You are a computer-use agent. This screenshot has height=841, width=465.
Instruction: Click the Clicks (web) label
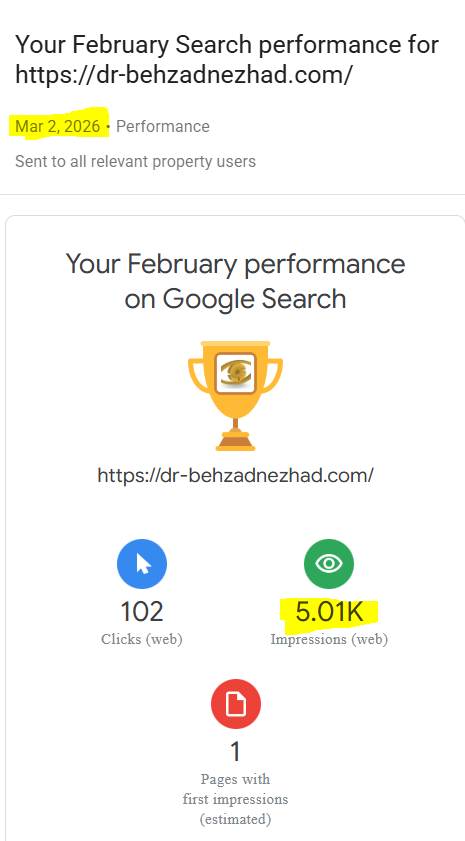(142, 639)
